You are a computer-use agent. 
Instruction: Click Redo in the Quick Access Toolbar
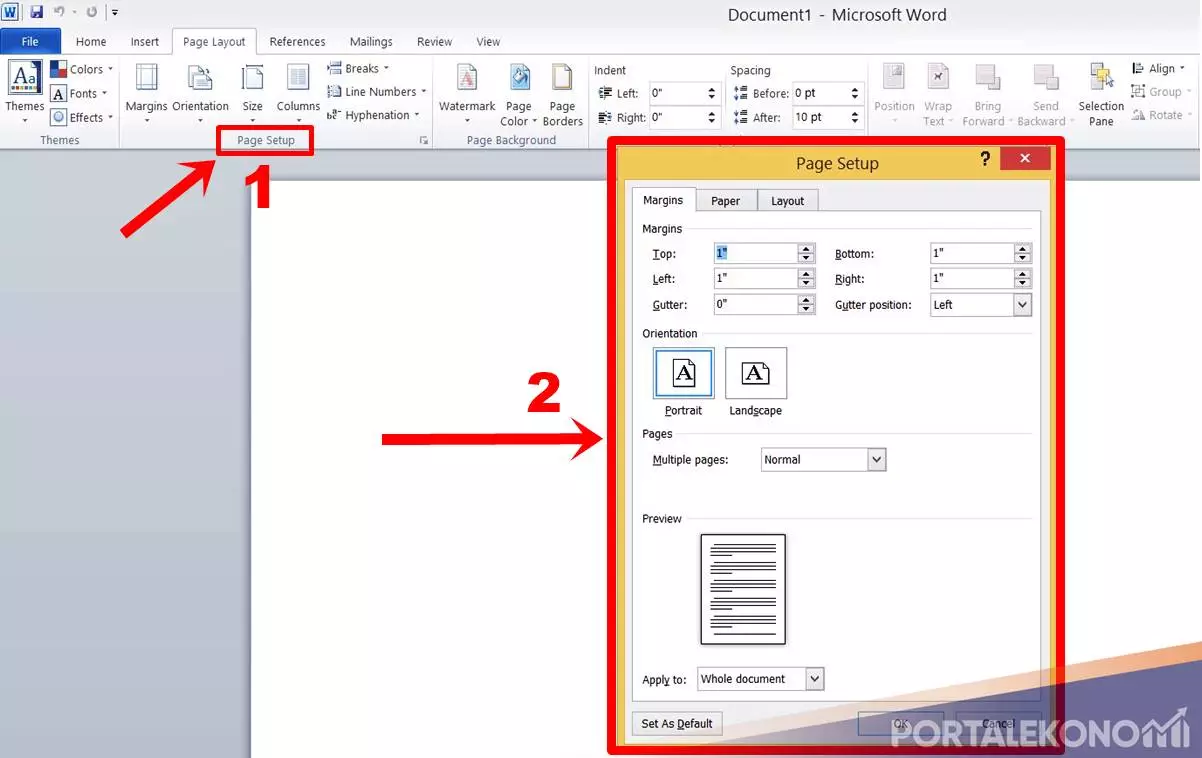[x=91, y=12]
